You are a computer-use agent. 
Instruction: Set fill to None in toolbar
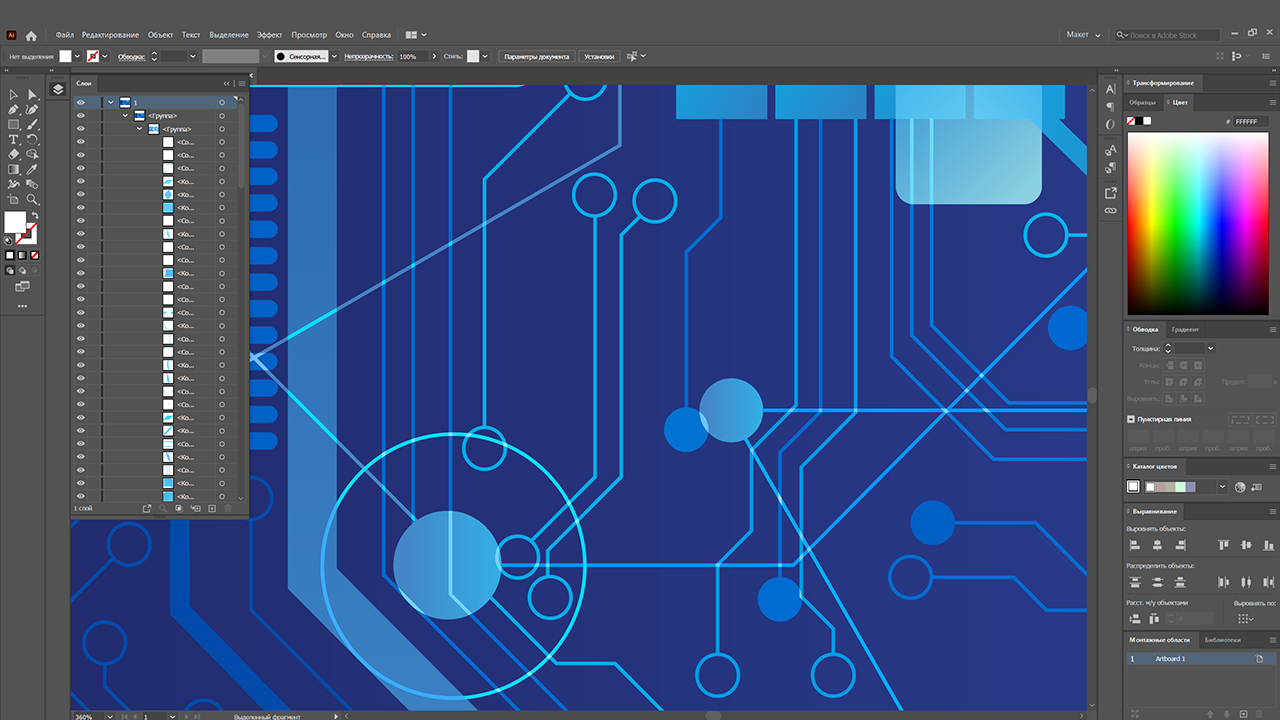(34, 255)
